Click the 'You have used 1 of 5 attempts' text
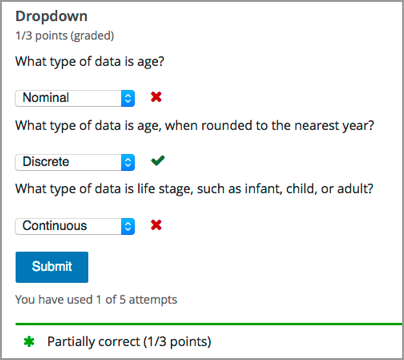Screen dimensions: 404x360 [96, 299]
